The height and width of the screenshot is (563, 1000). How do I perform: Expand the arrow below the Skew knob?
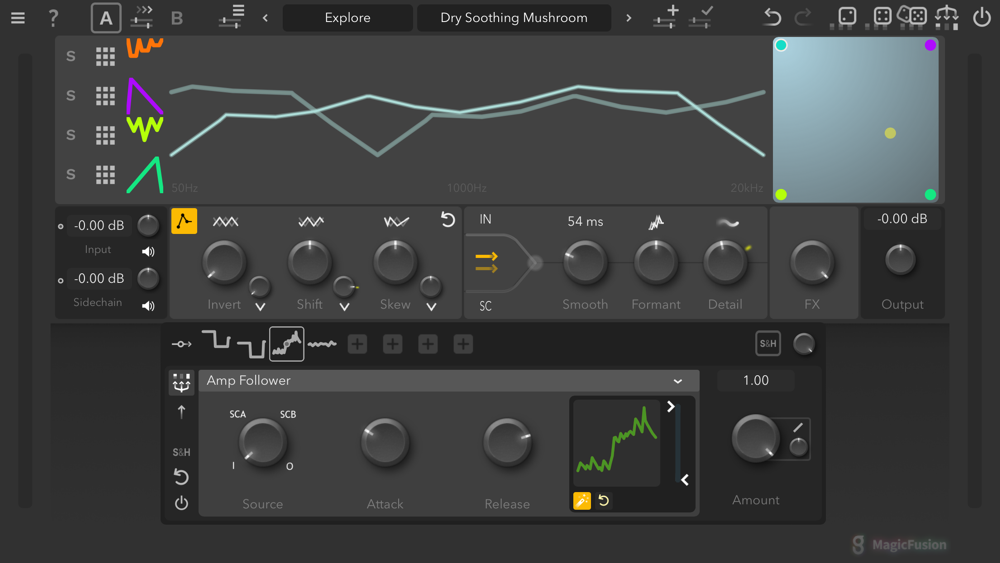point(431,306)
